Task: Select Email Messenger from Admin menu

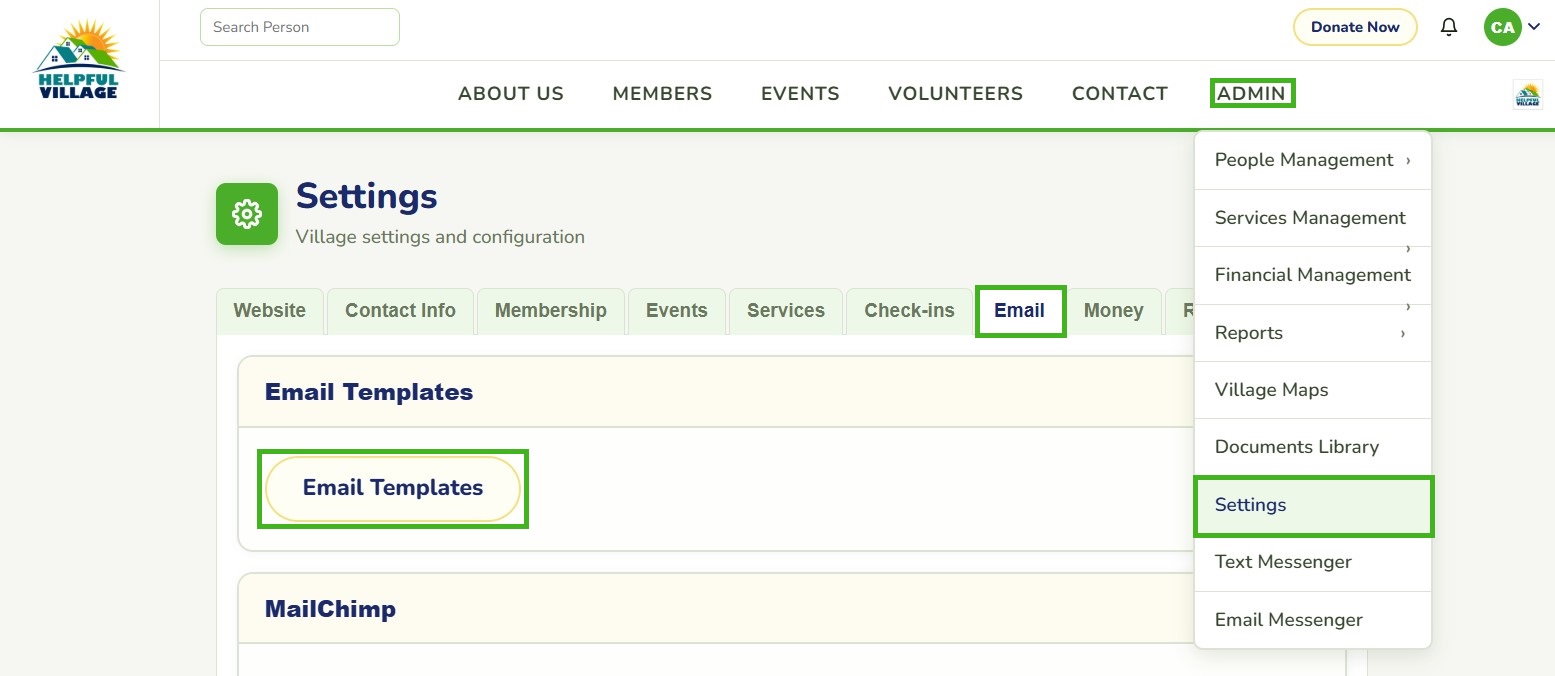Action: [1313, 620]
